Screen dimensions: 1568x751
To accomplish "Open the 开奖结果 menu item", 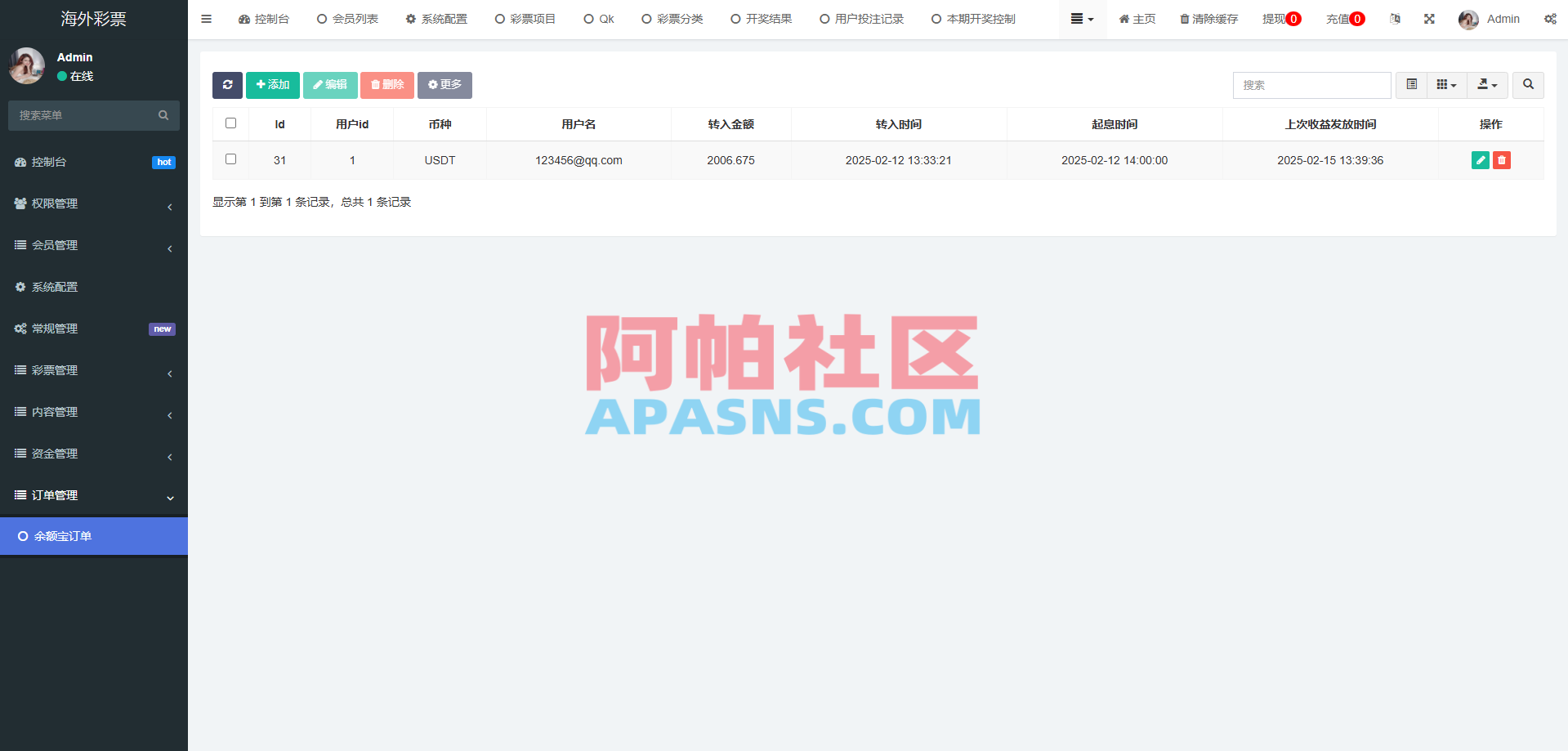I will (761, 19).
